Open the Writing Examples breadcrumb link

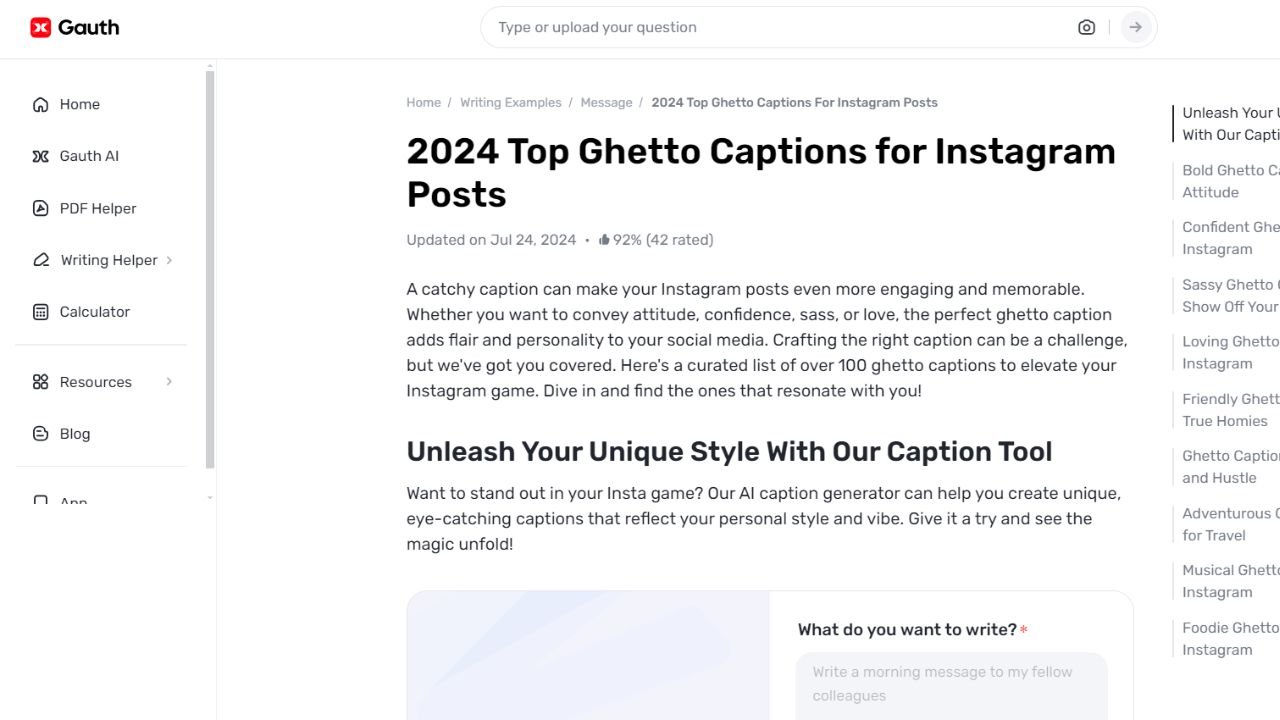511,102
